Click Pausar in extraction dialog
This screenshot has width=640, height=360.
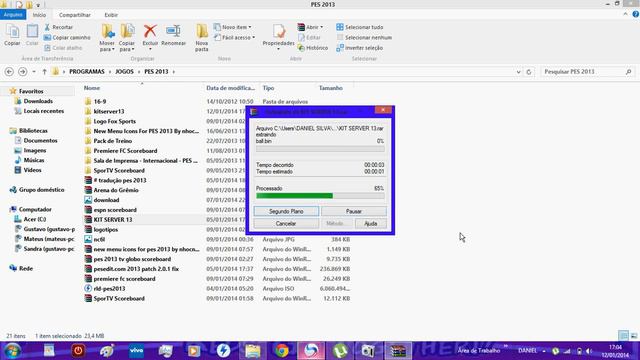(x=354, y=211)
